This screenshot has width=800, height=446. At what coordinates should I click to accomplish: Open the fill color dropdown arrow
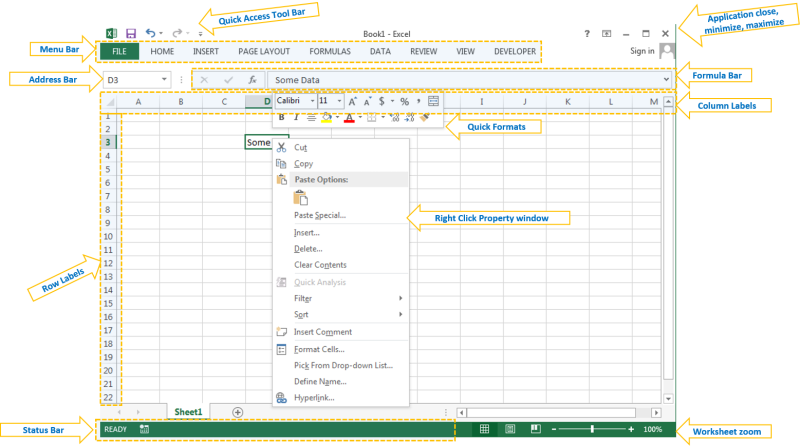337,118
